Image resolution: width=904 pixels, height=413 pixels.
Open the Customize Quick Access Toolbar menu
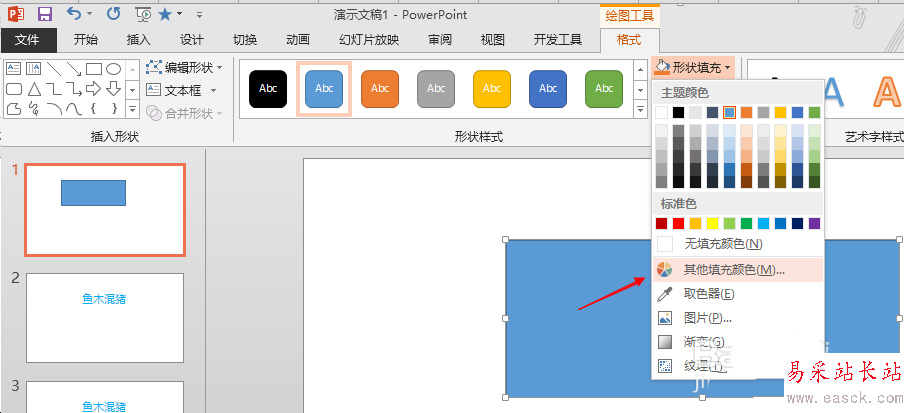[x=199, y=14]
